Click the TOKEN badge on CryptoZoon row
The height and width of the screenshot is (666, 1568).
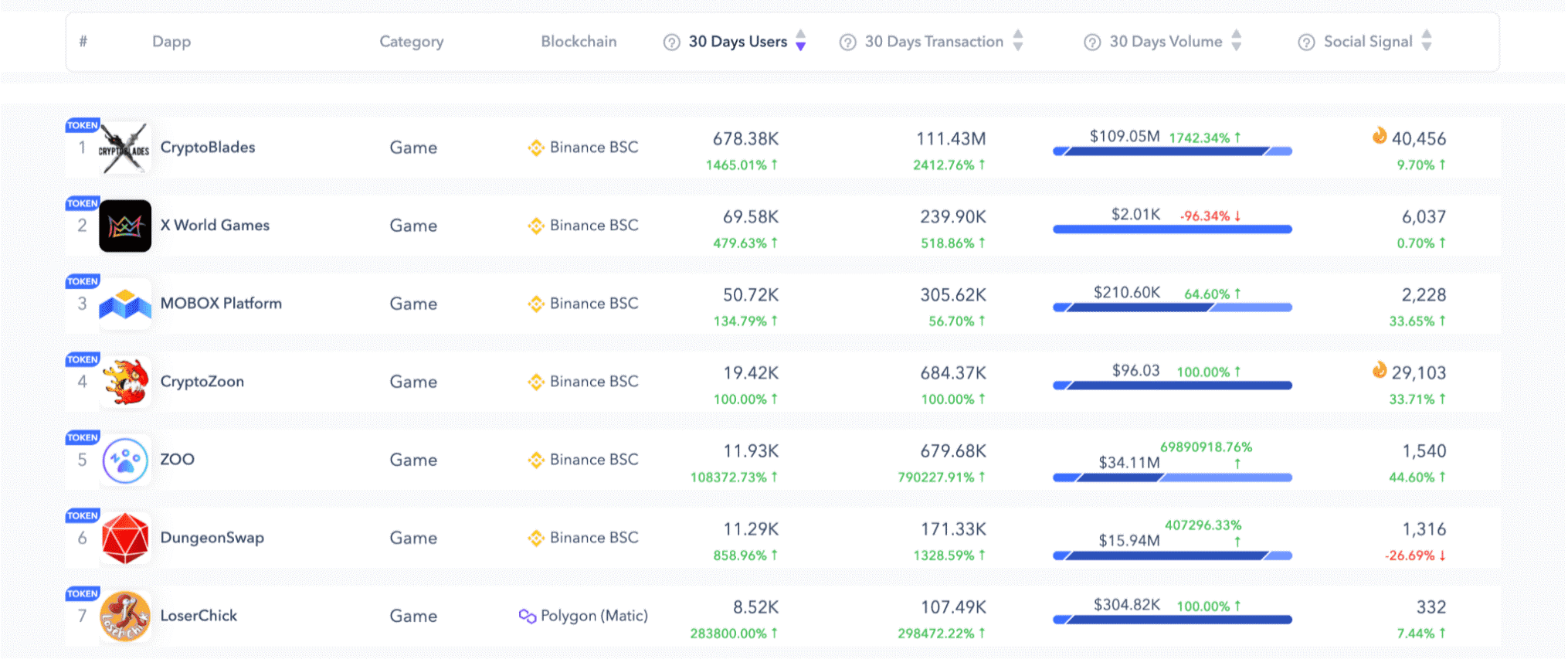click(83, 359)
